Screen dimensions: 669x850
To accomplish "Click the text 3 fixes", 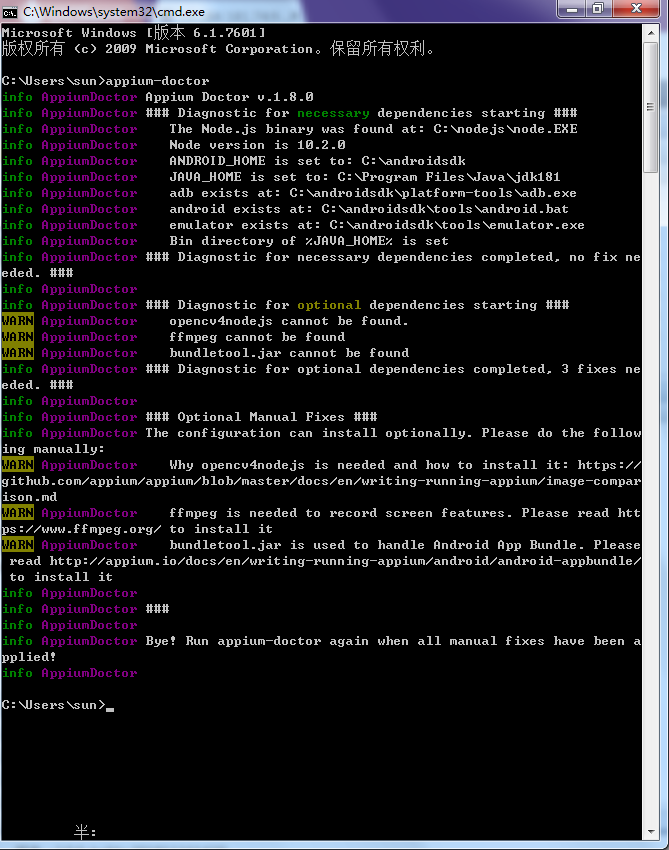I will tap(589, 369).
